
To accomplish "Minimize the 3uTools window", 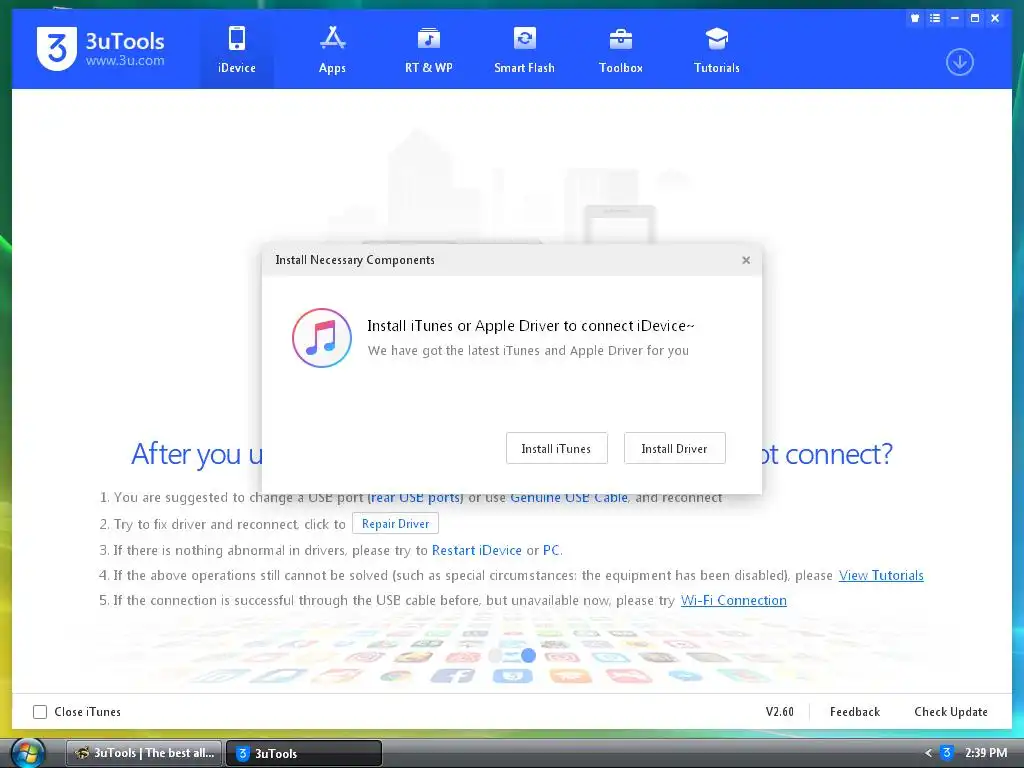I will click(x=955, y=18).
